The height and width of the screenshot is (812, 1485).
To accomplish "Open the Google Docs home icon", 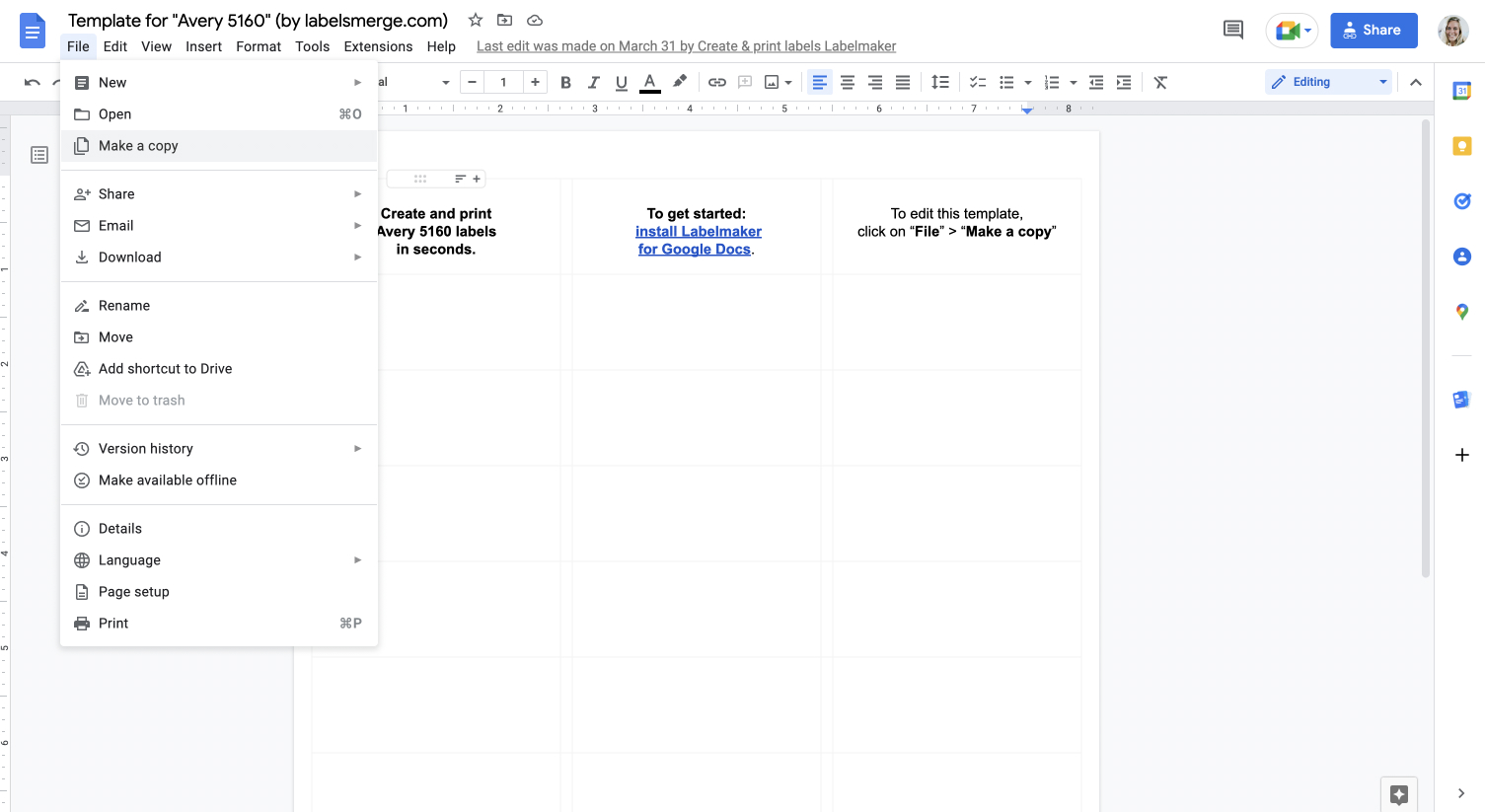I will [x=33, y=31].
